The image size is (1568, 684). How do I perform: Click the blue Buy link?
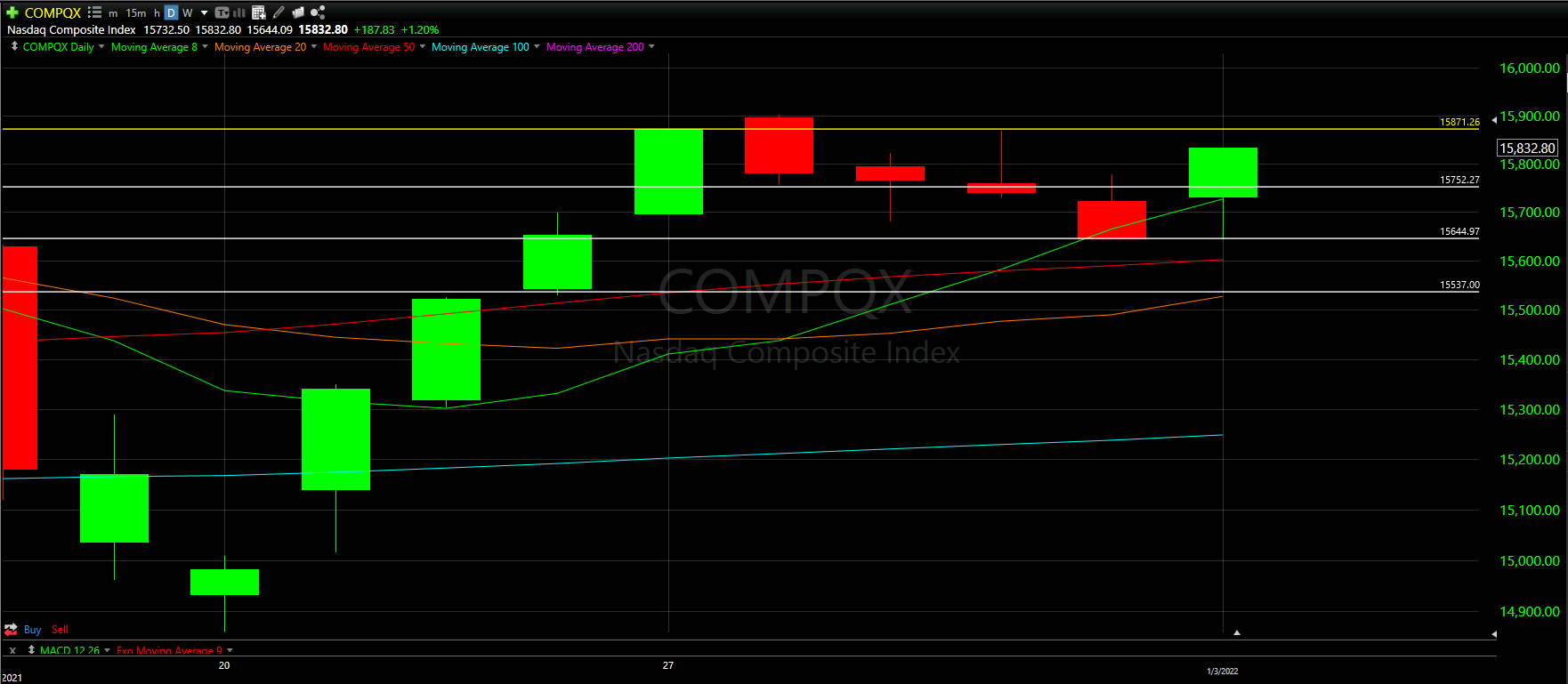[x=32, y=630]
